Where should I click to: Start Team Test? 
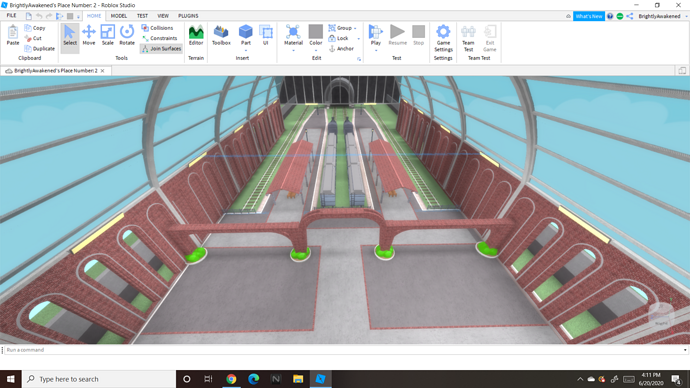pyautogui.click(x=468, y=38)
